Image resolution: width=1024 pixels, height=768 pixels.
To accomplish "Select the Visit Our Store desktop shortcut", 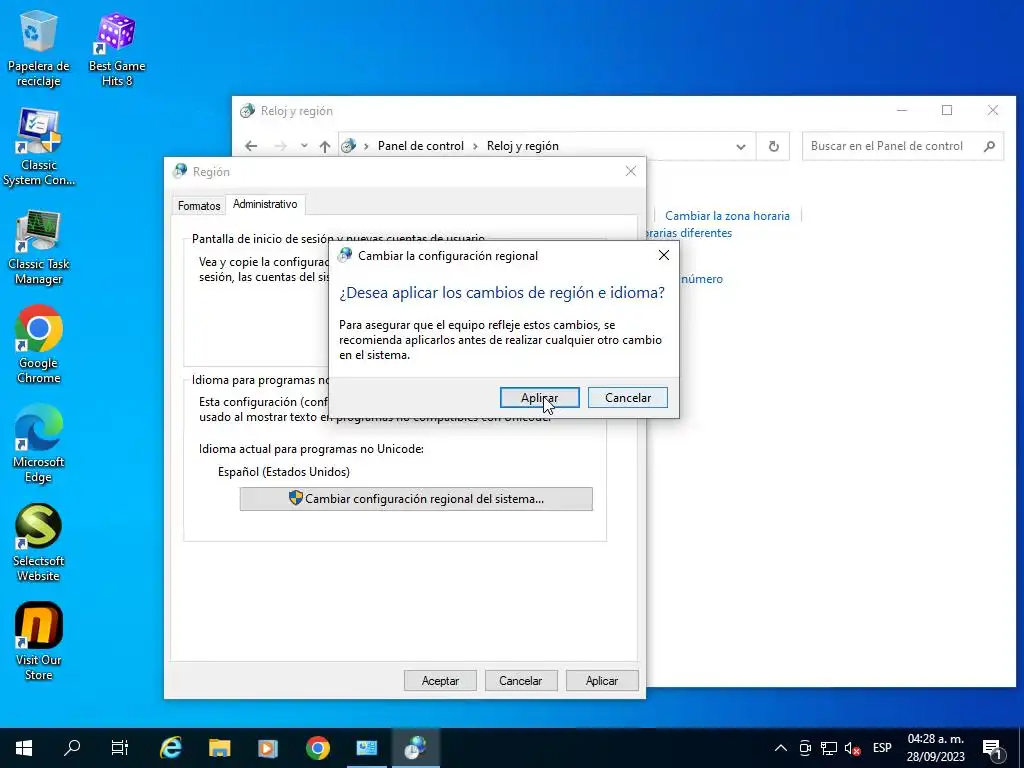I will pos(39,642).
